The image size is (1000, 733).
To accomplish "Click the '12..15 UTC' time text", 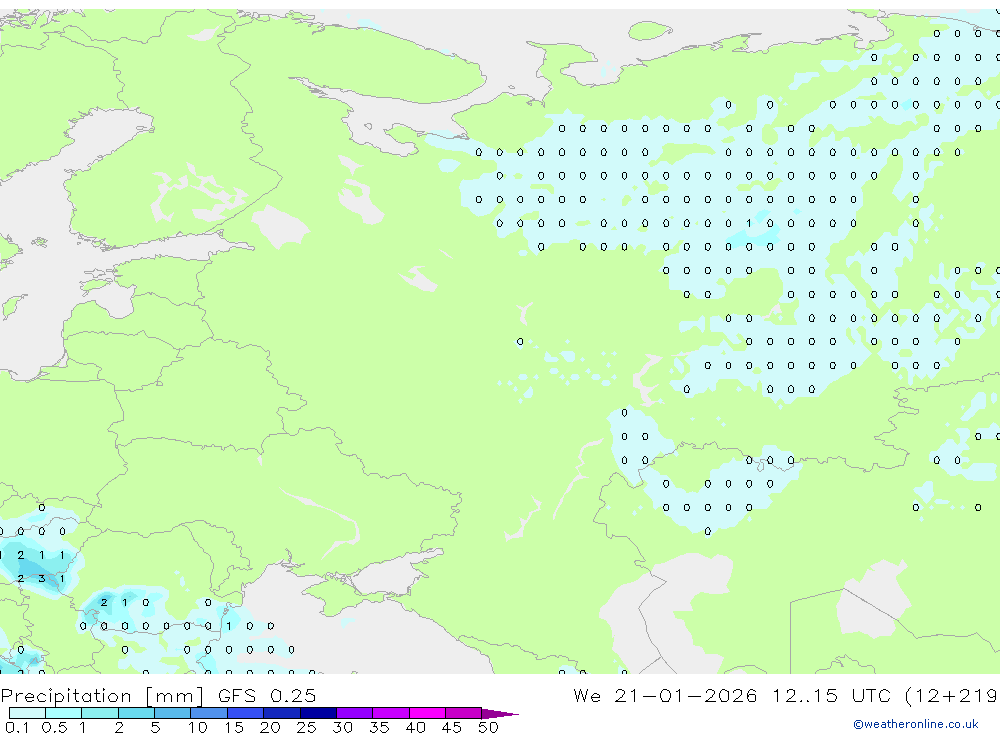I will [x=831, y=695].
